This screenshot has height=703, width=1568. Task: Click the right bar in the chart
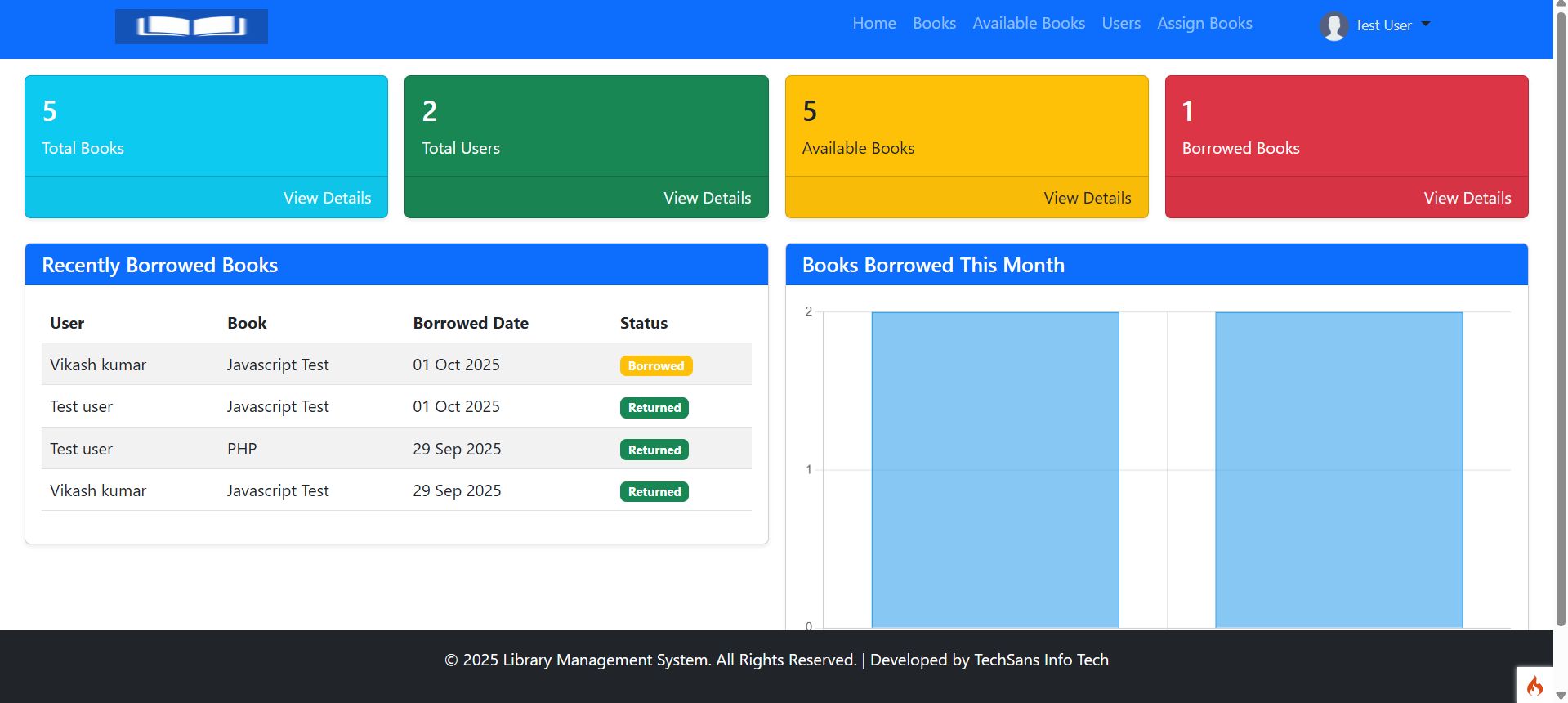pos(1338,469)
